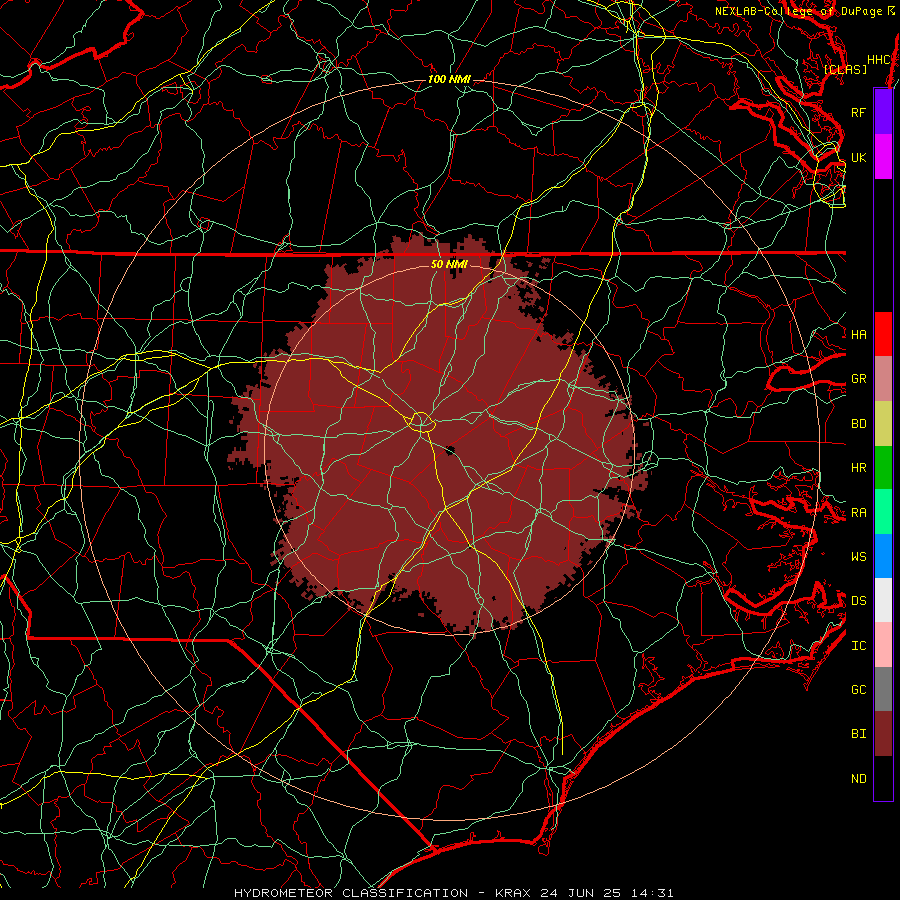The image size is (900, 900).
Task: Click the 100 NMI range ring label
Action: pyautogui.click(x=449, y=79)
